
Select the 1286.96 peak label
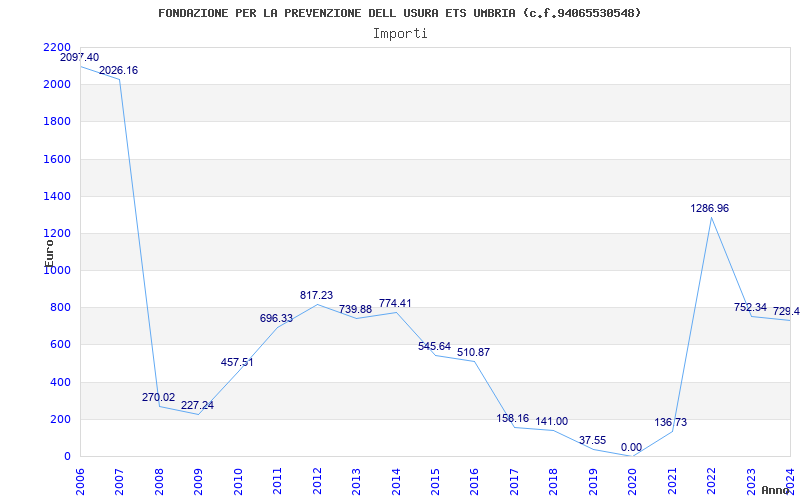(710, 209)
